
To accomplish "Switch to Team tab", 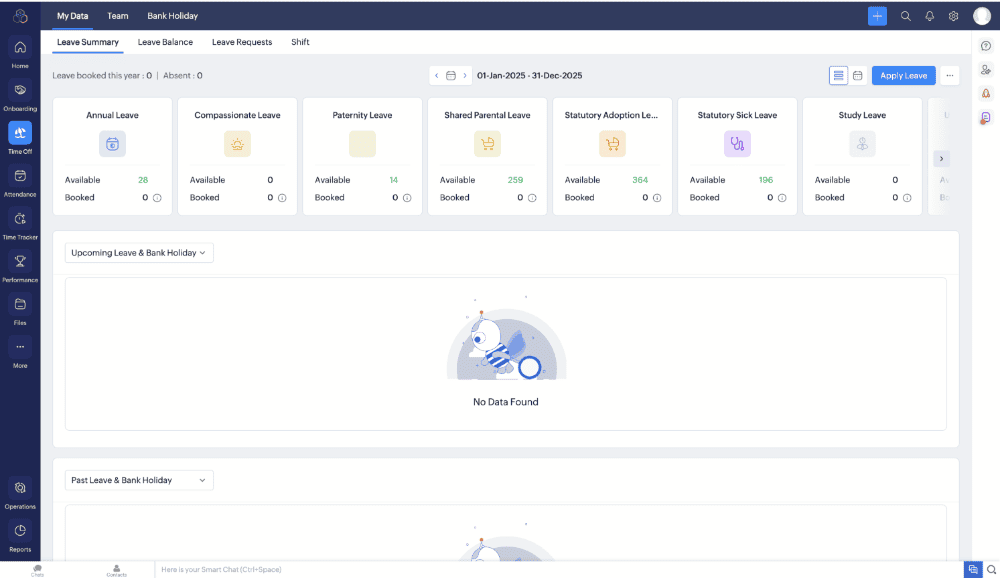I will point(117,16).
